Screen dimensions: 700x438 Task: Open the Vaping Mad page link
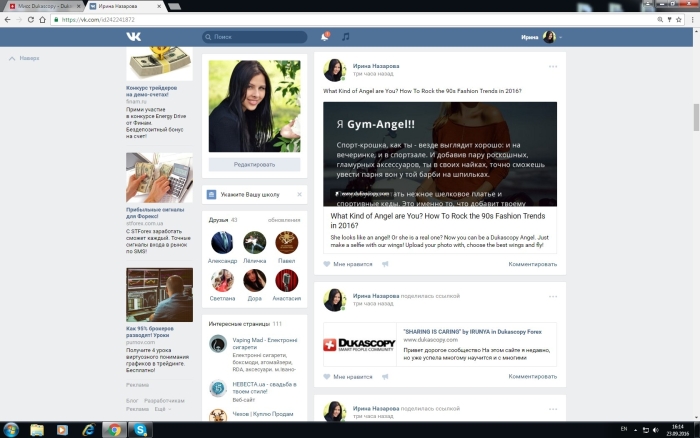(x=264, y=343)
